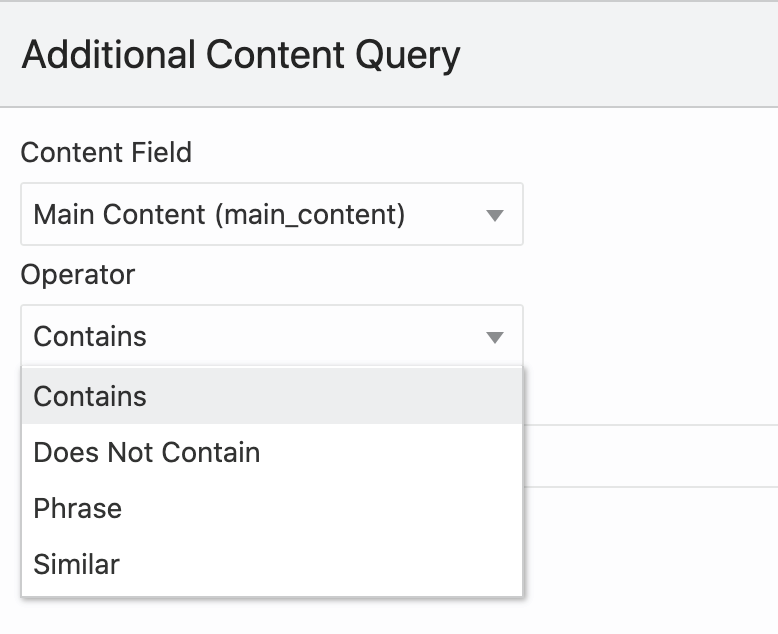The height and width of the screenshot is (634, 778).
Task: Click the Content Field dropdown arrow
Action: pyautogui.click(x=494, y=215)
